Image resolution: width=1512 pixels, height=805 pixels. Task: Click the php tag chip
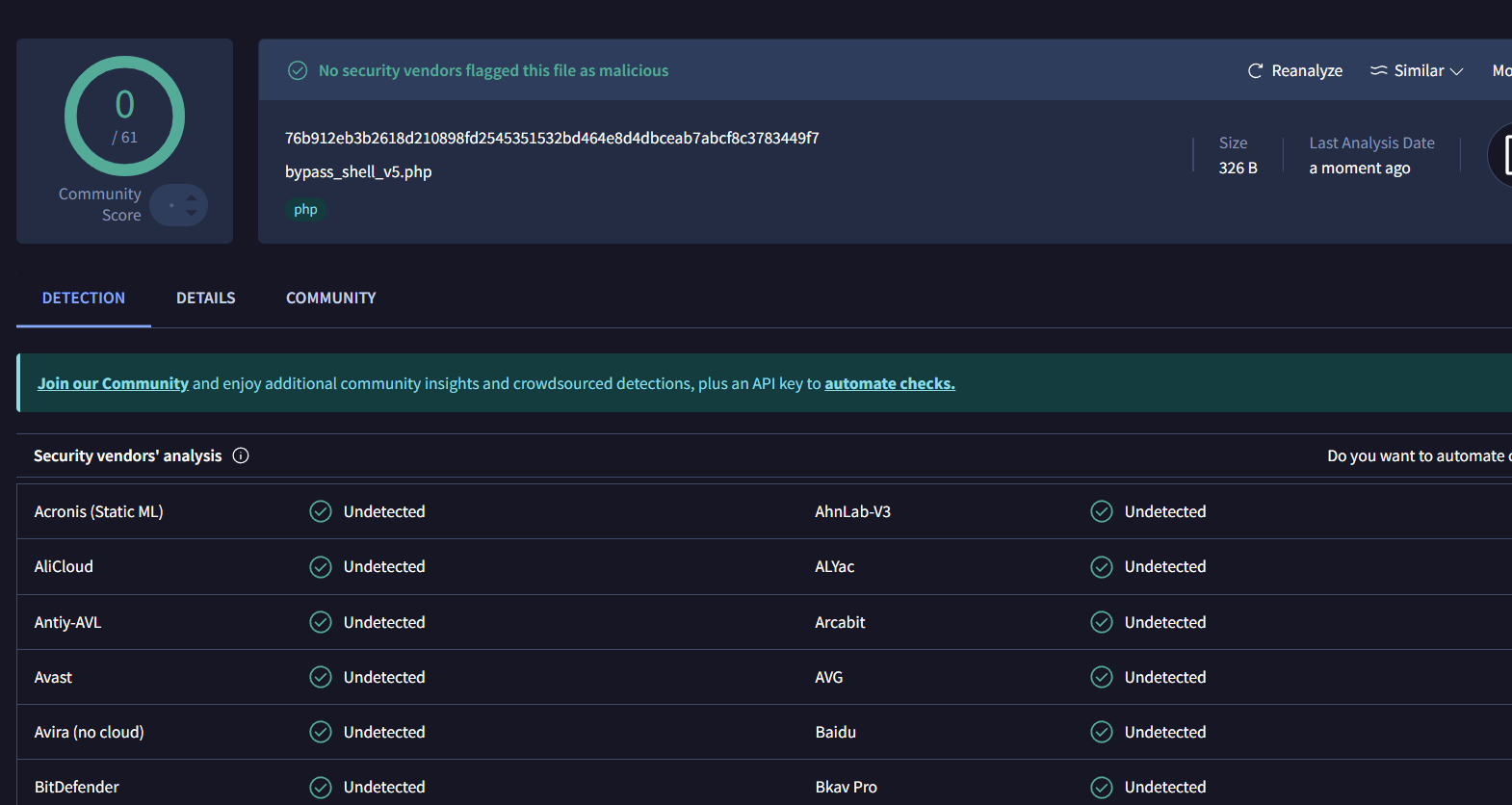pos(305,210)
